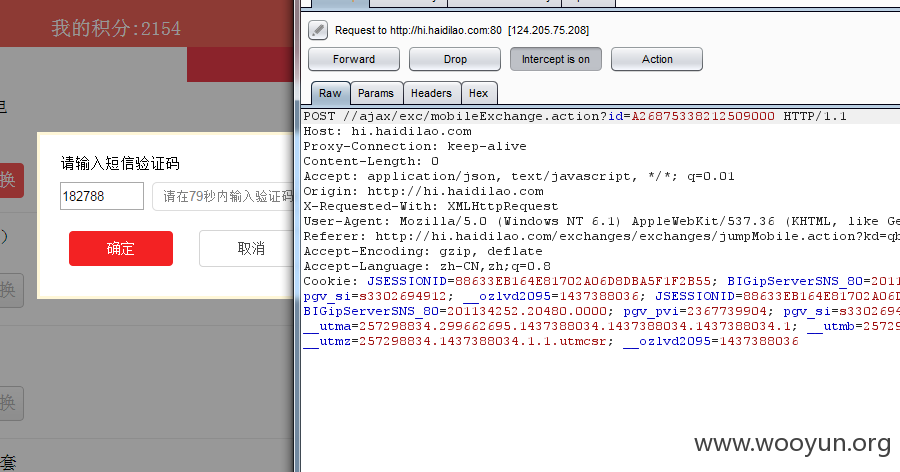This screenshot has width=900, height=472.
Task: Click the 取消 cancel button
Action: (x=247, y=249)
